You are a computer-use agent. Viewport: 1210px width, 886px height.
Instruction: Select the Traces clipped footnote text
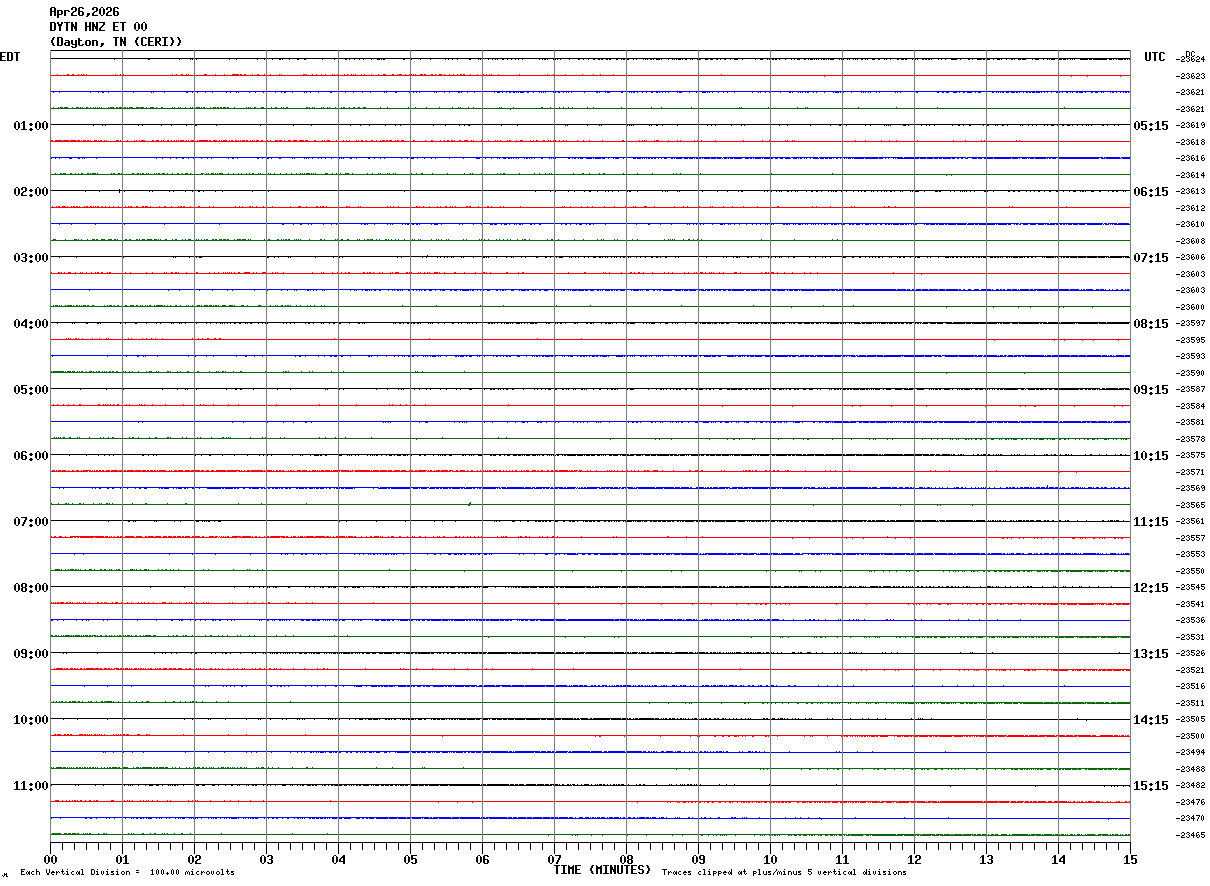pyautogui.click(x=784, y=873)
